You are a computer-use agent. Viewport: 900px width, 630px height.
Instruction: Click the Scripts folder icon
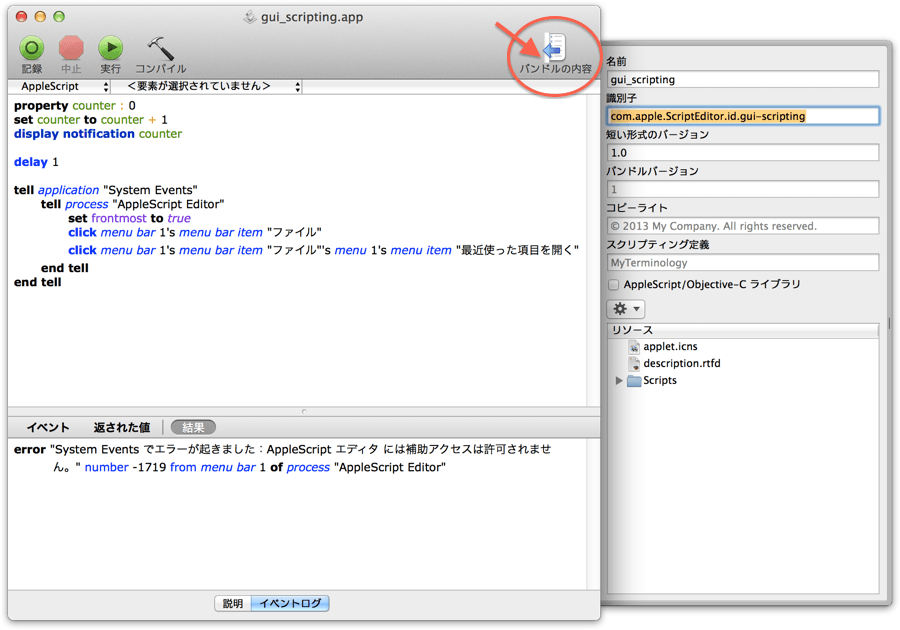click(634, 380)
